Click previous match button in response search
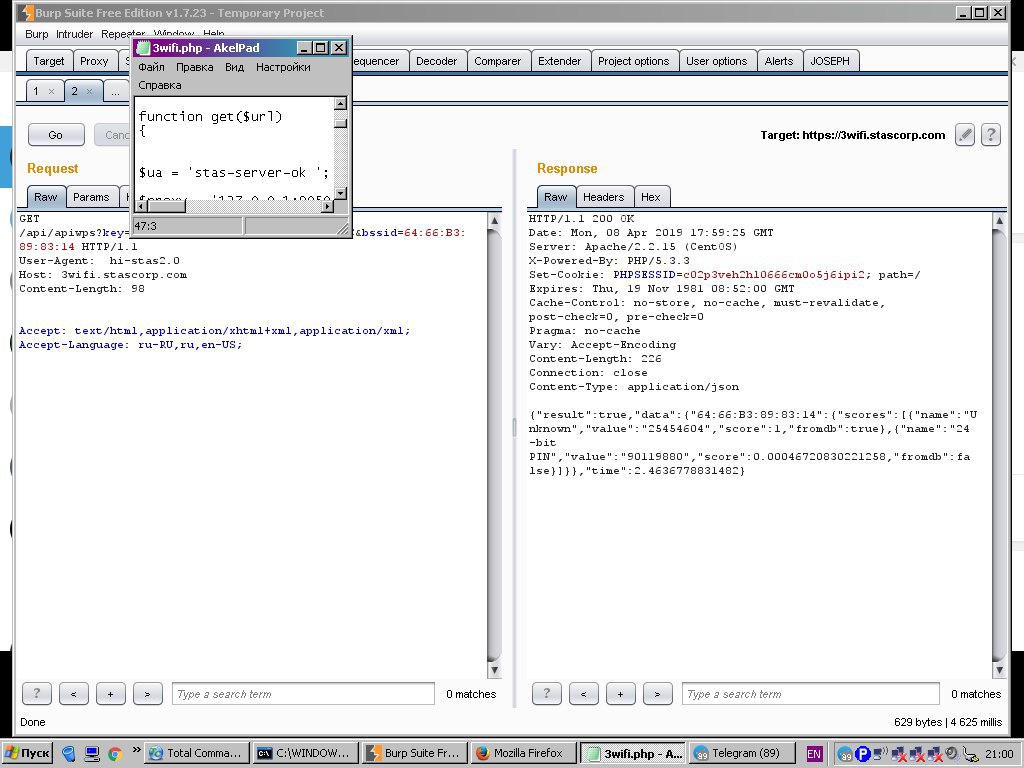Image resolution: width=1024 pixels, height=768 pixels. point(584,694)
